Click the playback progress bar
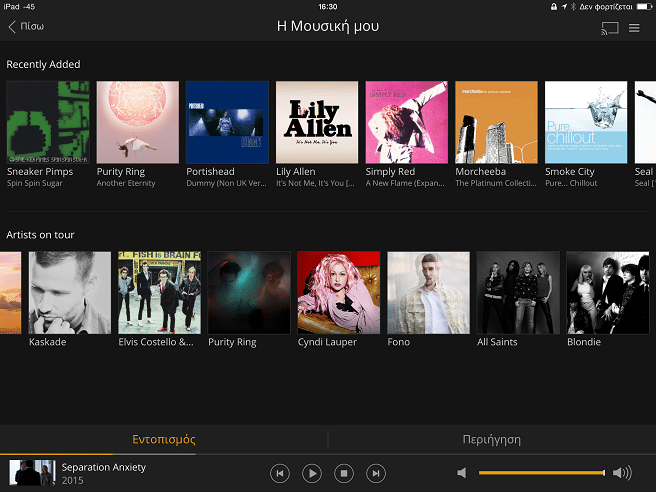Image resolution: width=656 pixels, height=492 pixels. point(328,454)
